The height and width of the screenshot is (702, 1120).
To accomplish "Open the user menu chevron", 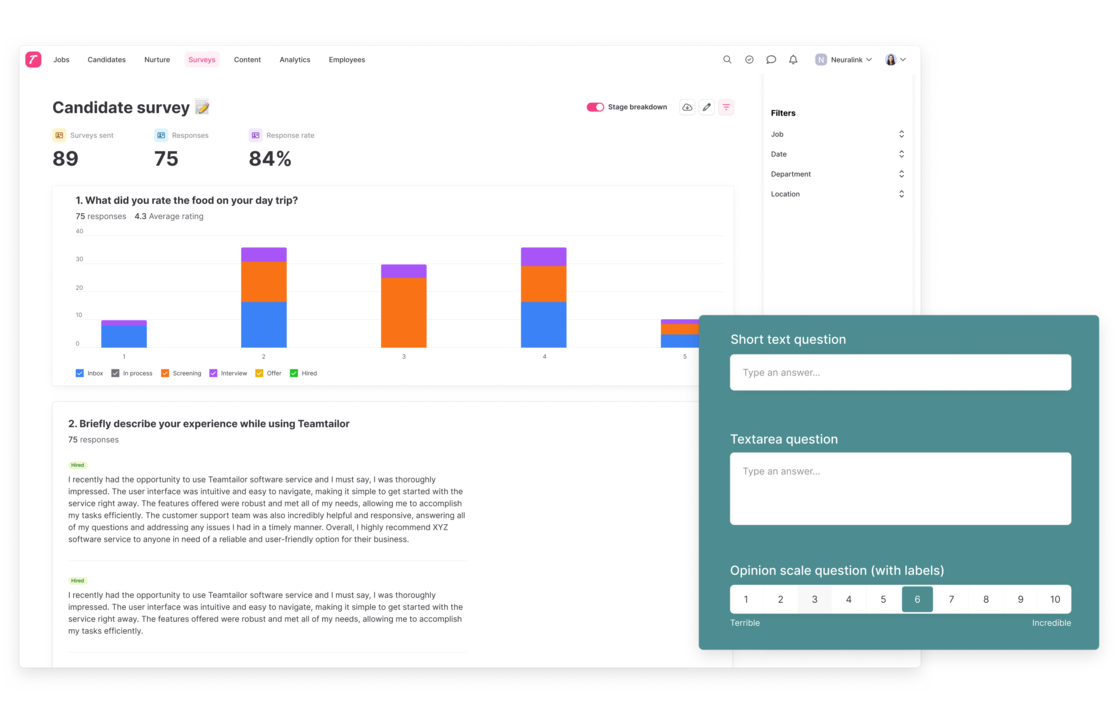I will 903,59.
